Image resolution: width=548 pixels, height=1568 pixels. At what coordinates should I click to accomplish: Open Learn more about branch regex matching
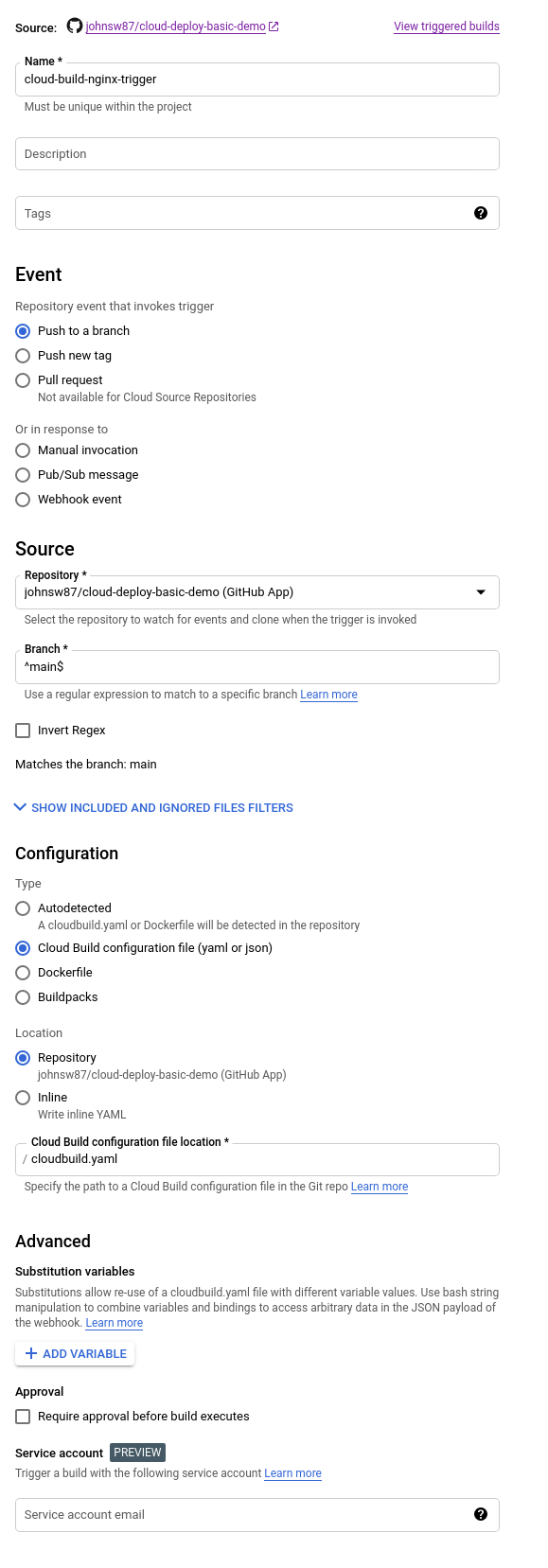[x=328, y=695]
